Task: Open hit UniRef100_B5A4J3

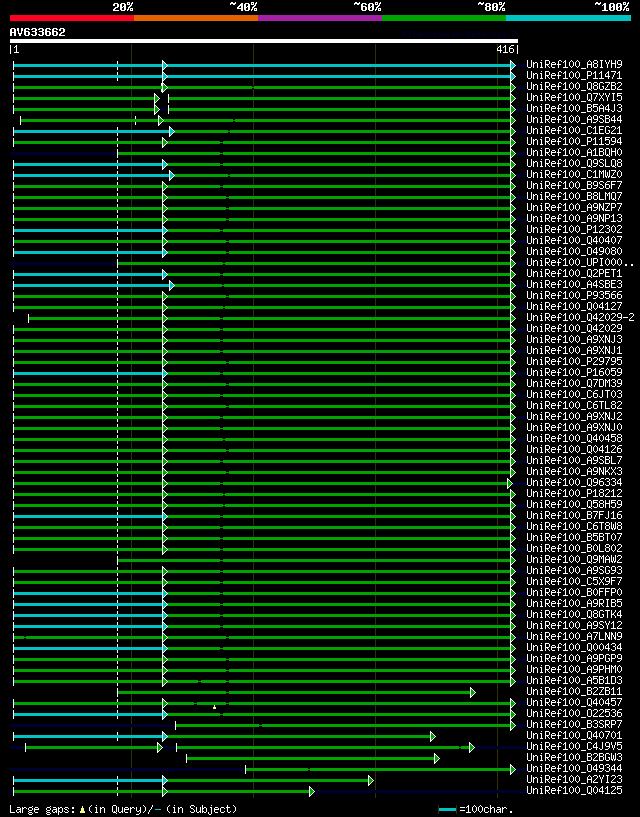Action: point(574,108)
